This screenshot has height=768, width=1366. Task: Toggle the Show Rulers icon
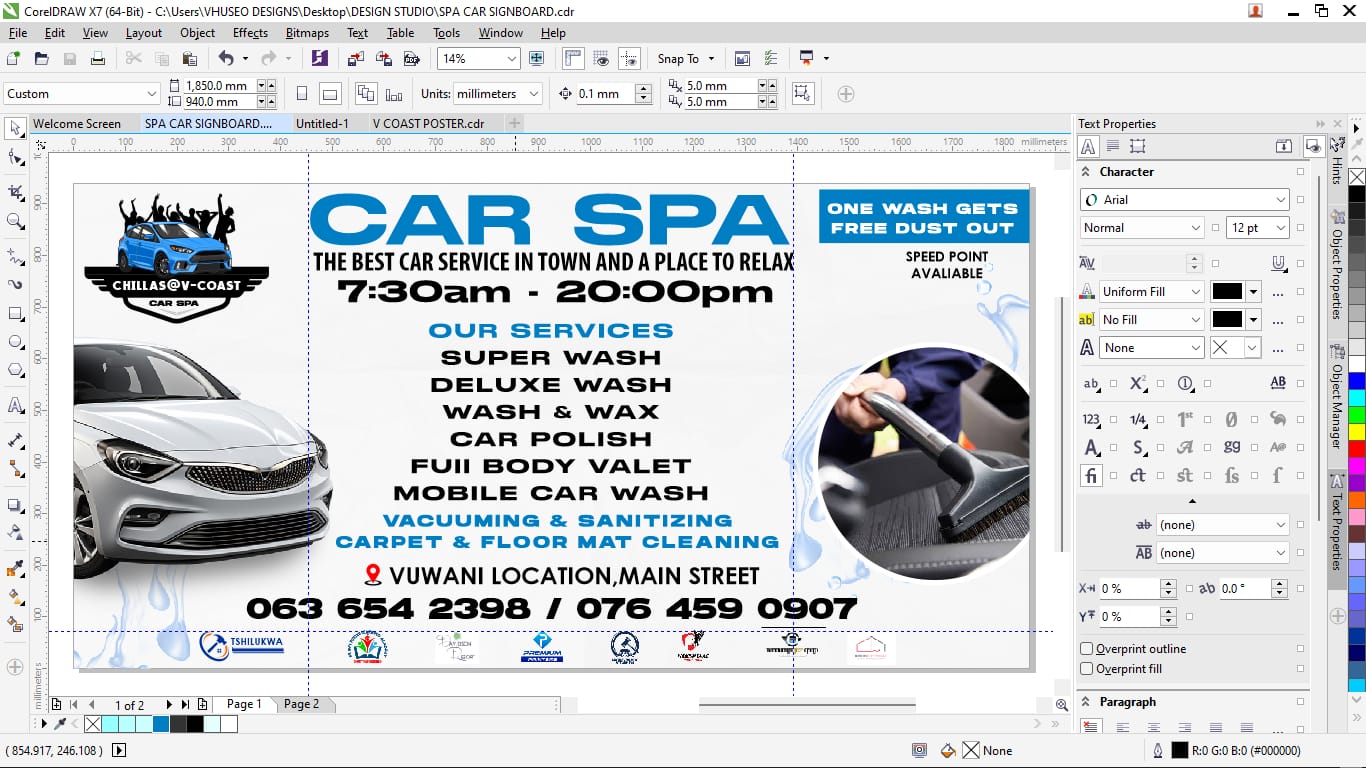pos(573,59)
